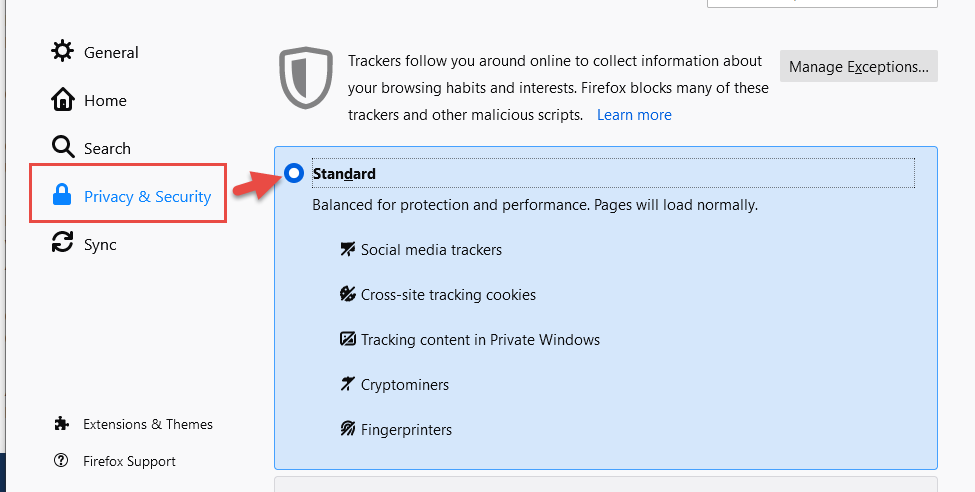Screen dimensions: 975x492
Task: Click the preferences search field at top
Action: point(822,3)
